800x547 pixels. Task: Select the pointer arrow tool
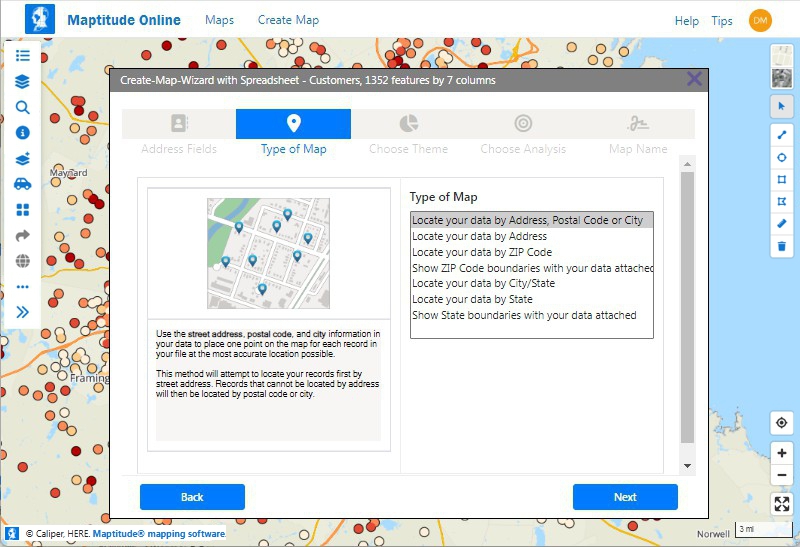(782, 106)
